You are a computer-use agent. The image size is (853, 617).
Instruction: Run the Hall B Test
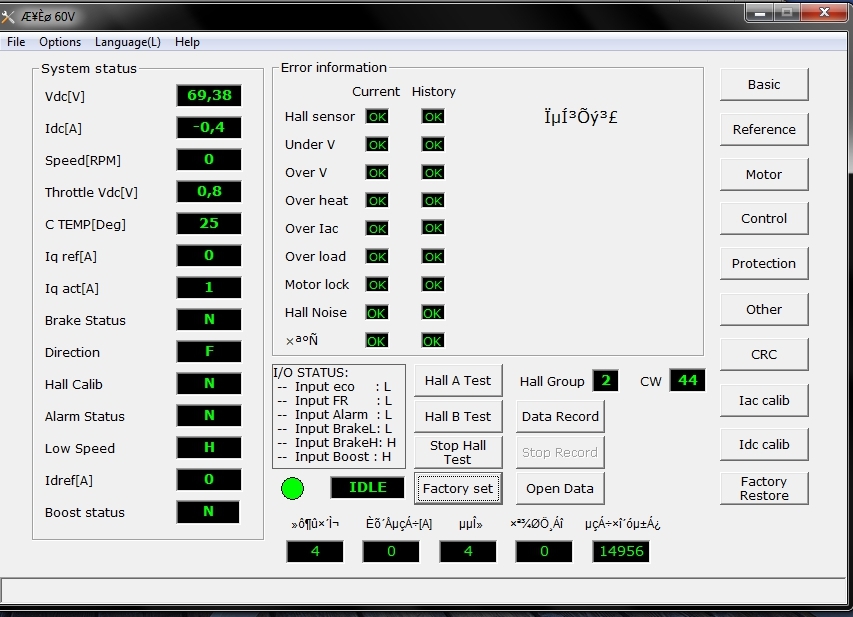[x=458, y=417]
